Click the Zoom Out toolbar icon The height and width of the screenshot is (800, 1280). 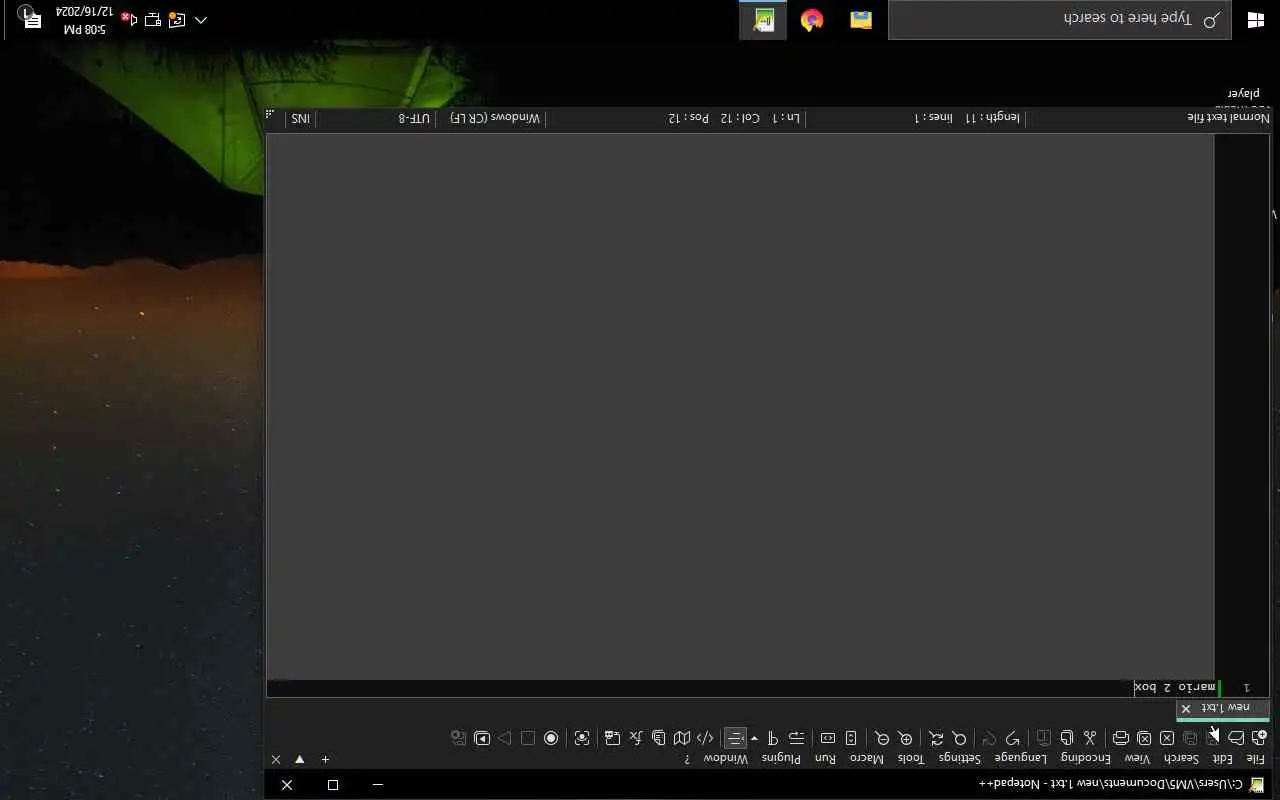(x=882, y=738)
